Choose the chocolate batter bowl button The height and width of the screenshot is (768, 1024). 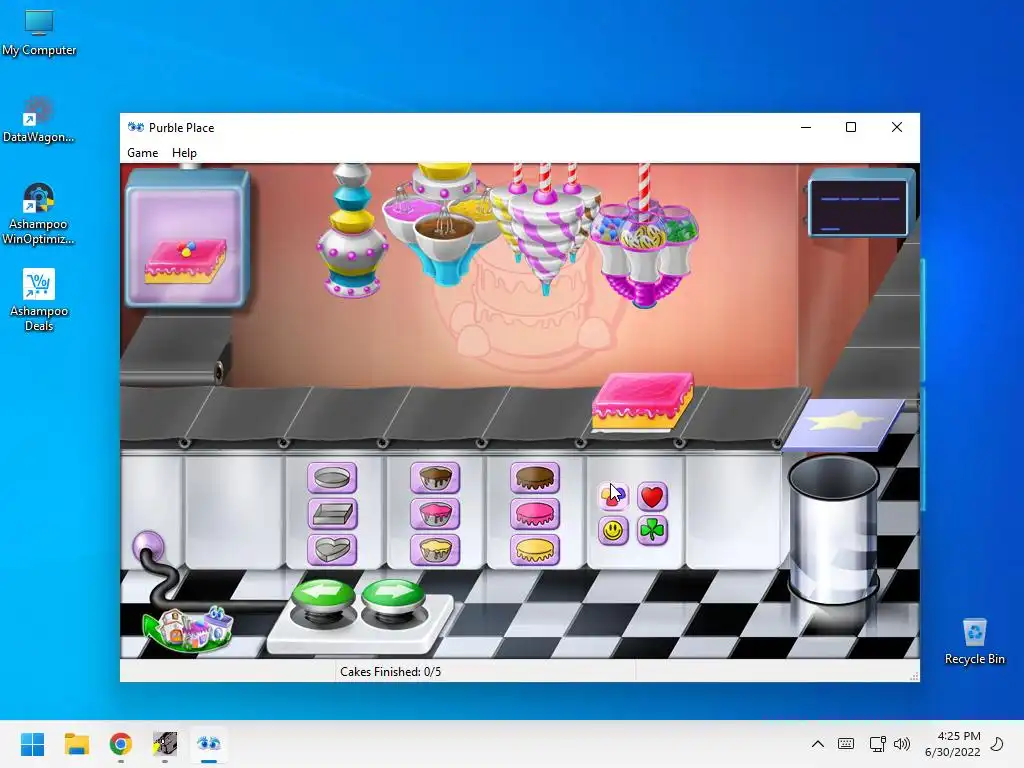pos(435,478)
